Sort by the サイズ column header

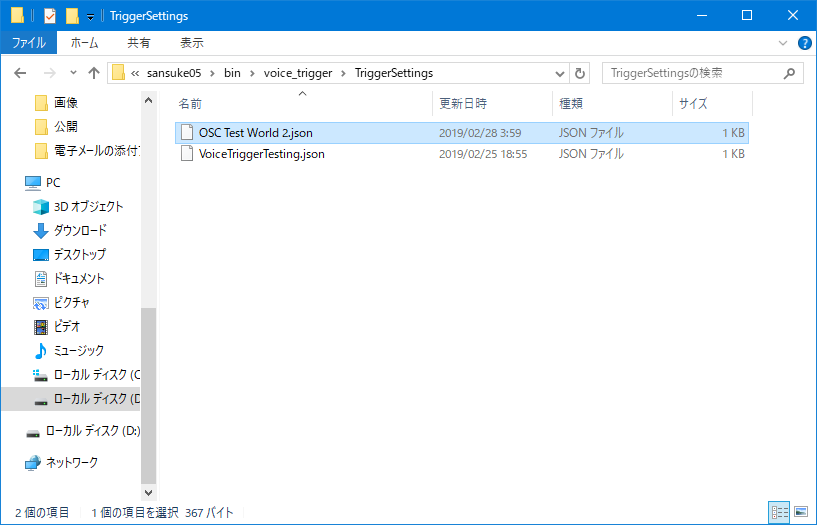[712, 104]
